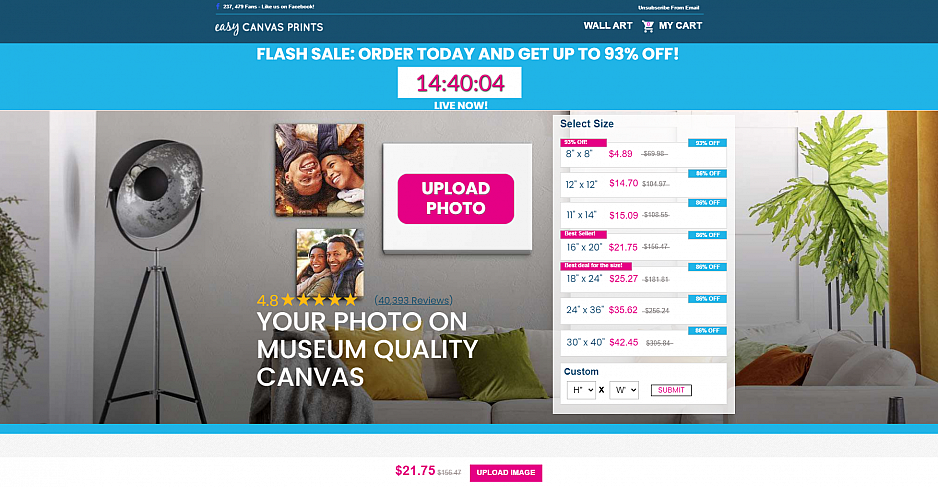Select the 8" x 8" size option
The width and height of the screenshot is (938, 487).
pos(643,154)
